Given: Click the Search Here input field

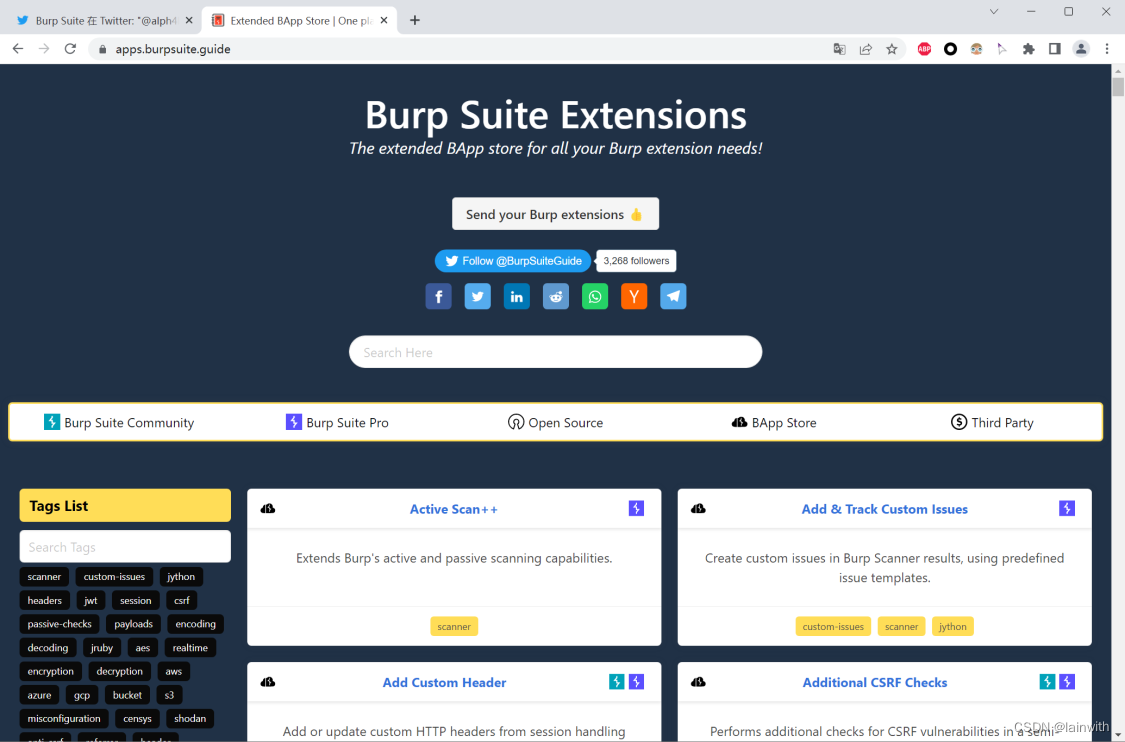Looking at the screenshot, I should tap(555, 352).
